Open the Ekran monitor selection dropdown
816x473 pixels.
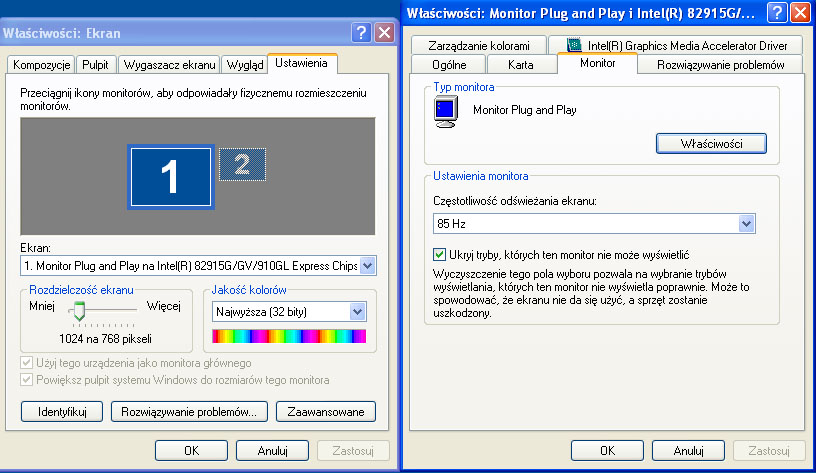367,266
